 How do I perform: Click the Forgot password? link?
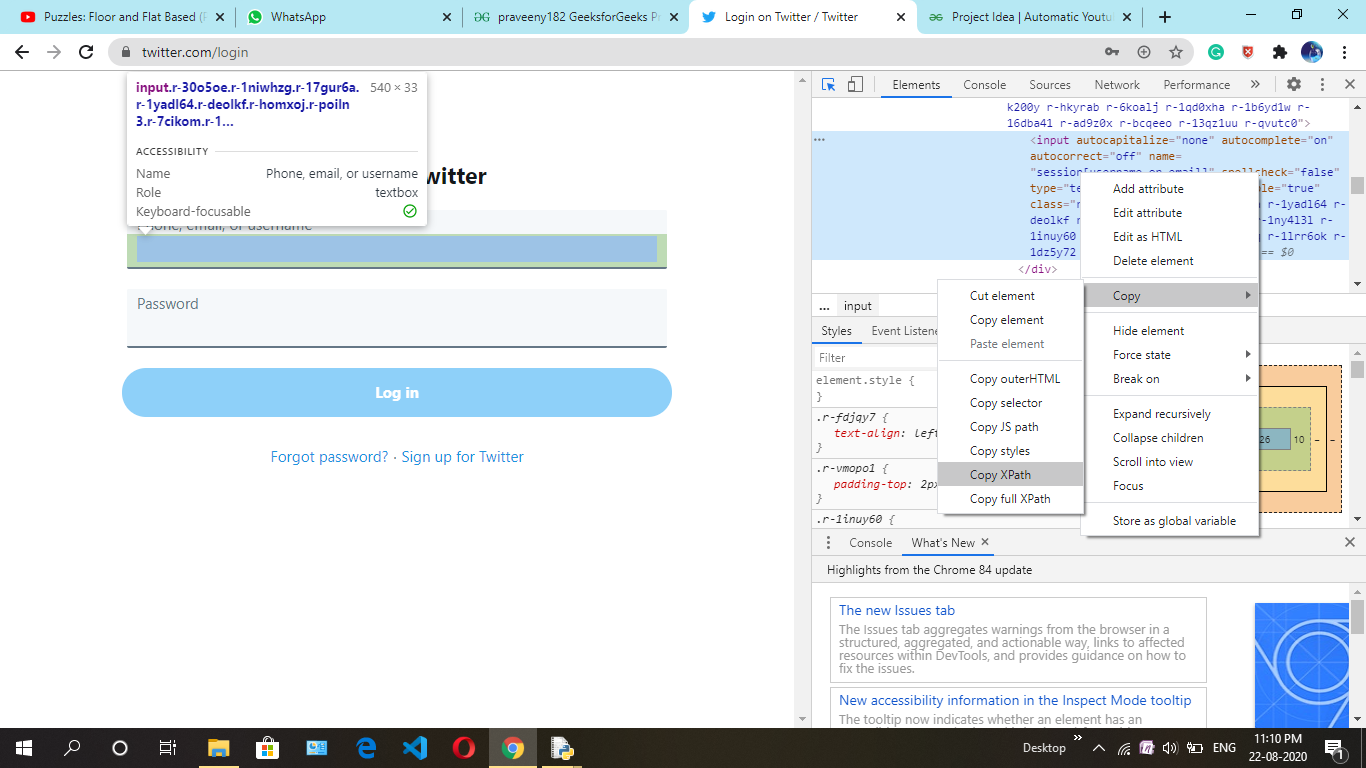pos(329,457)
